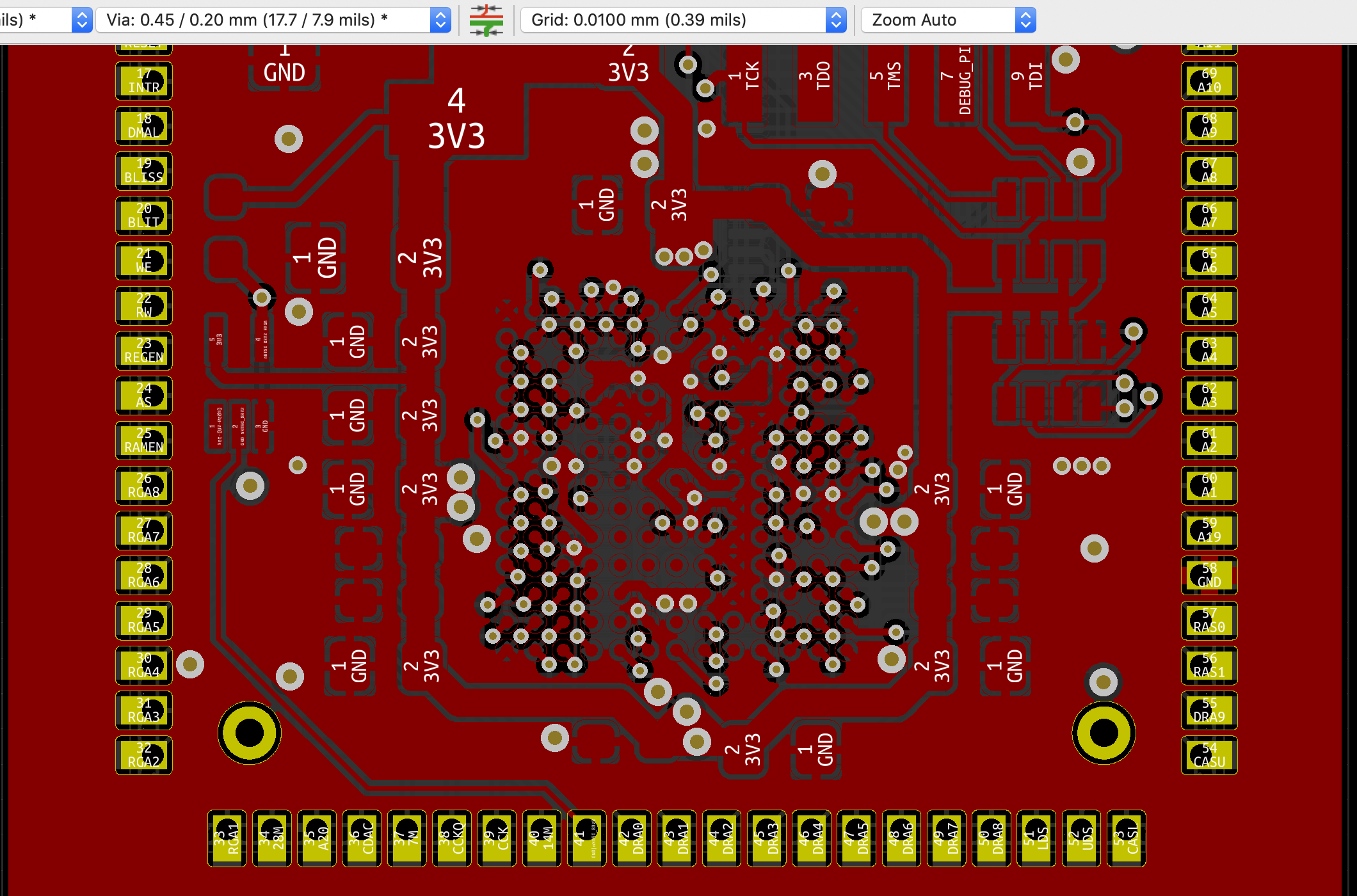1357x896 pixels.
Task: Select bottom pad 36 CDAC
Action: [x=362, y=838]
